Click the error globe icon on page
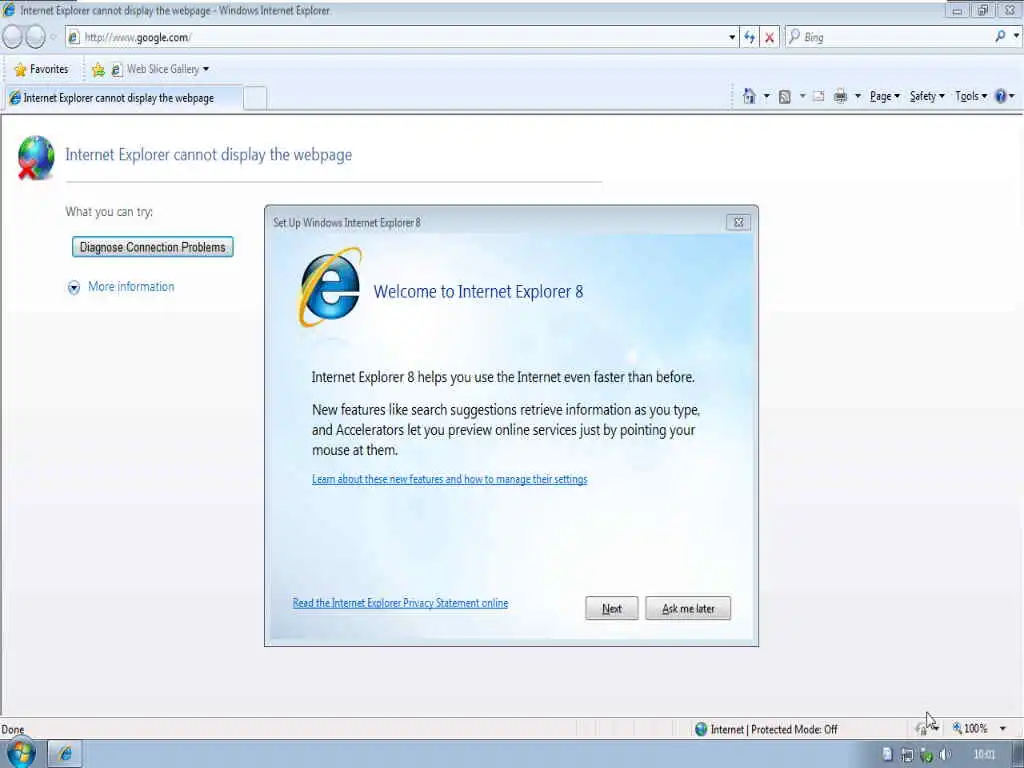This screenshot has width=1024, height=768. tap(35, 157)
